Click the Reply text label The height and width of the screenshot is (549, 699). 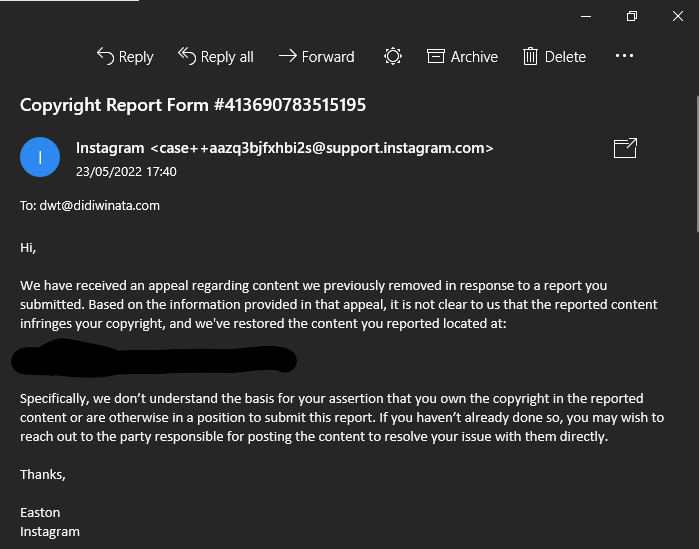(x=136, y=57)
